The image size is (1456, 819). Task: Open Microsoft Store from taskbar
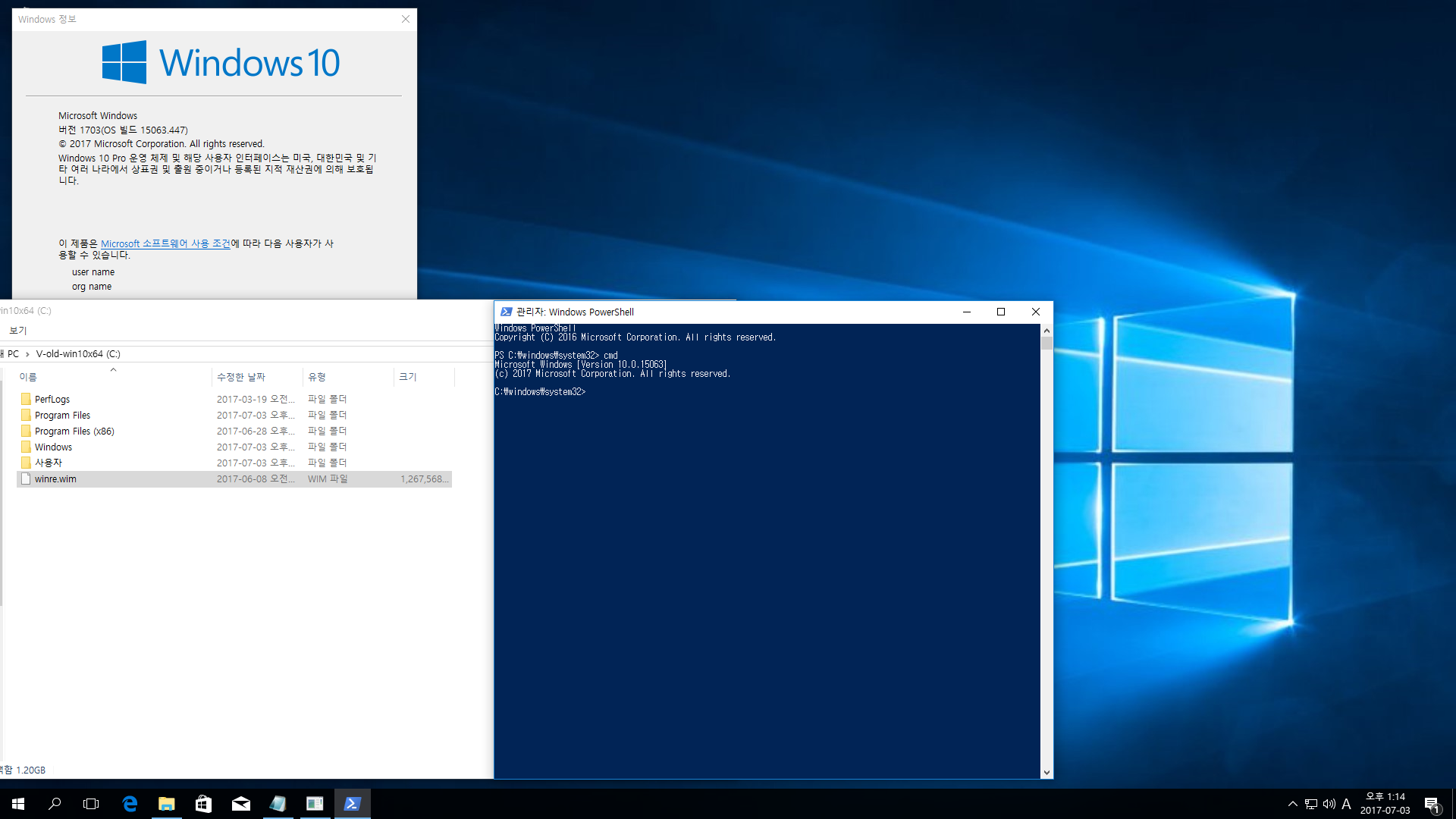(x=203, y=804)
